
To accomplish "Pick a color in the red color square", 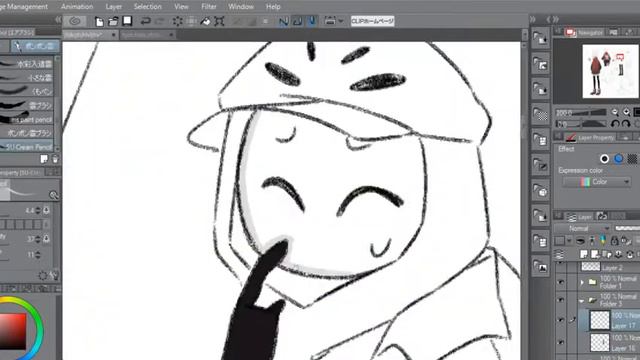I will pos(12,331).
